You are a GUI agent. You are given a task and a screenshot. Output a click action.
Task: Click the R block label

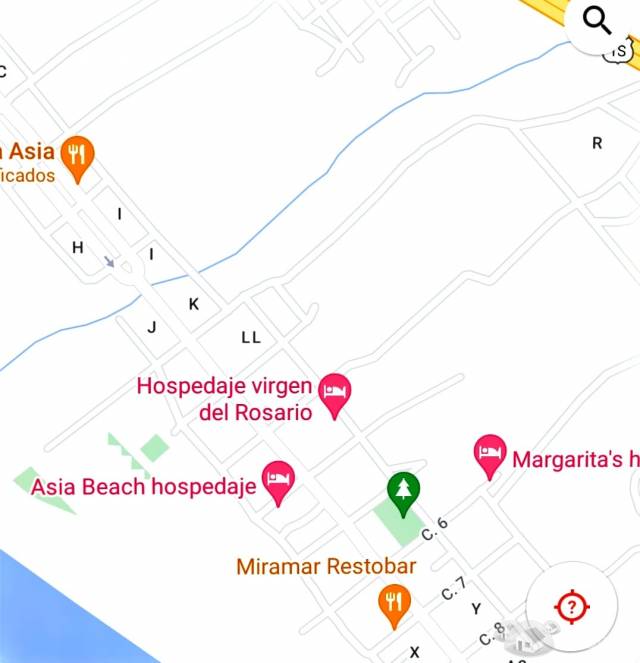597,143
